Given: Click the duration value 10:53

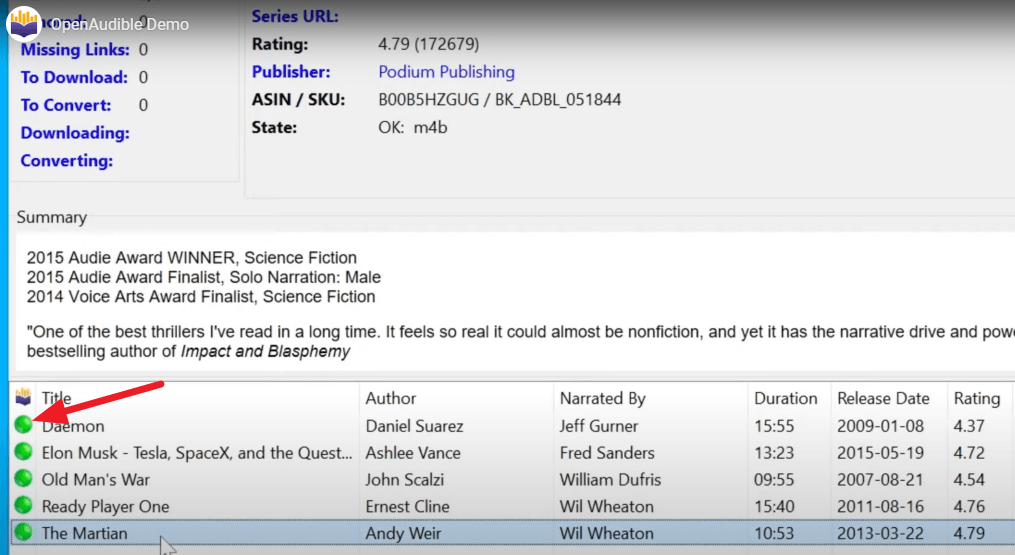Looking at the screenshot, I should point(774,533).
